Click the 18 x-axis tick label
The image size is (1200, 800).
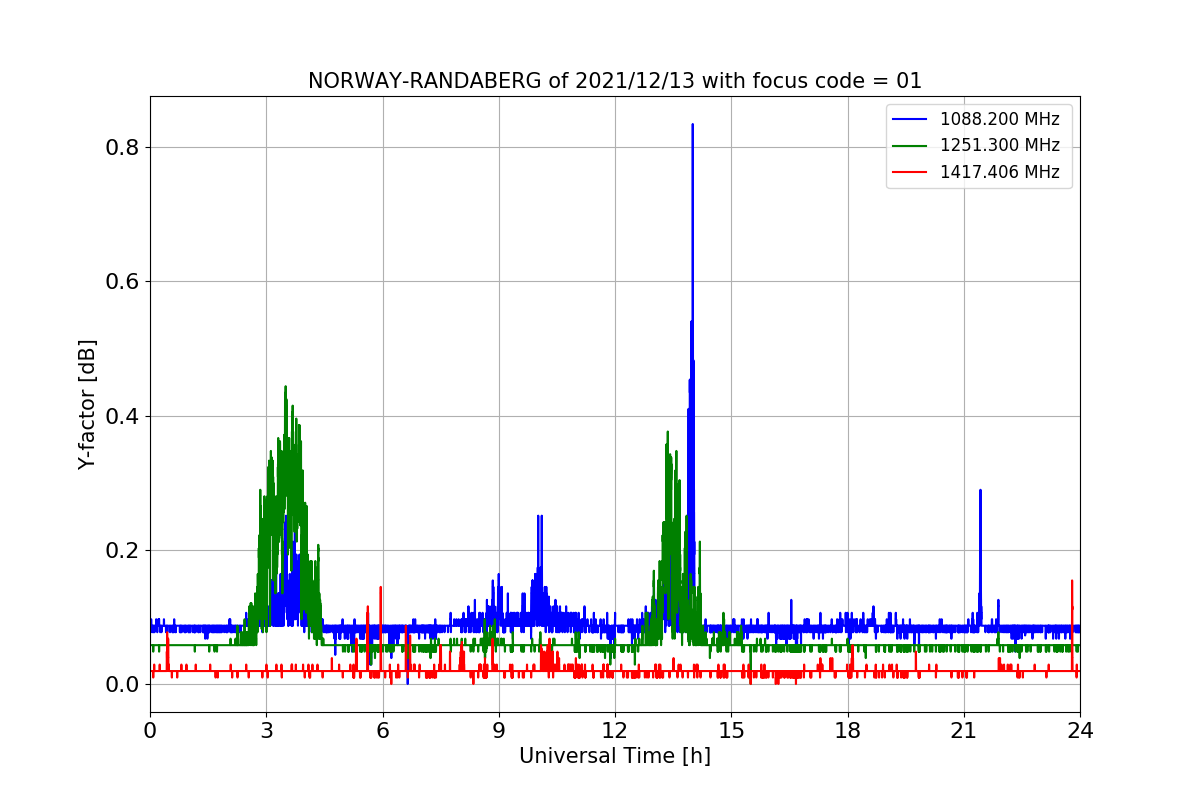(848, 731)
